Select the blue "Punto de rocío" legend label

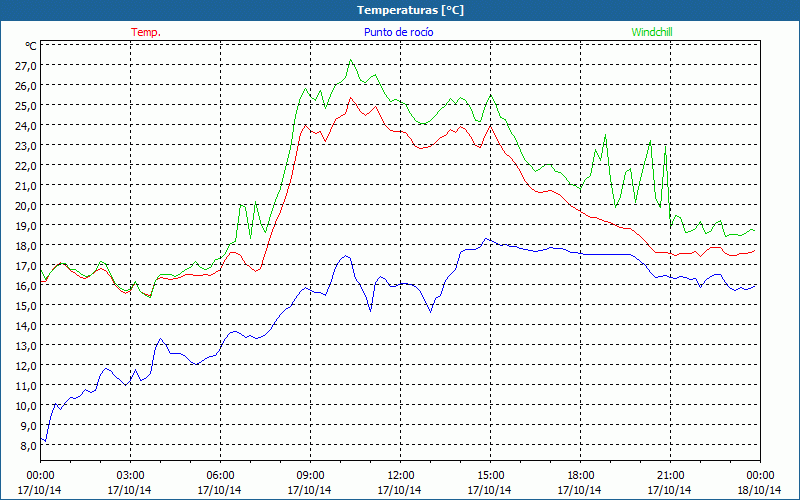tap(398, 32)
